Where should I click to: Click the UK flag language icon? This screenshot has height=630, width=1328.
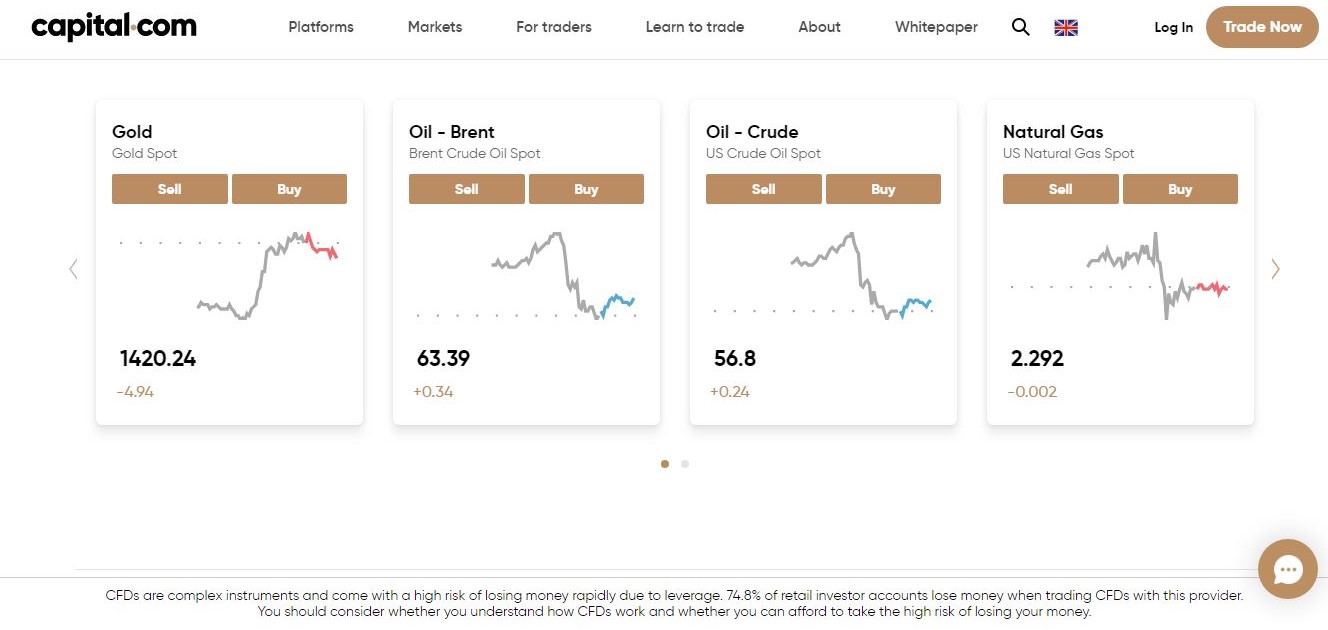tap(1066, 28)
